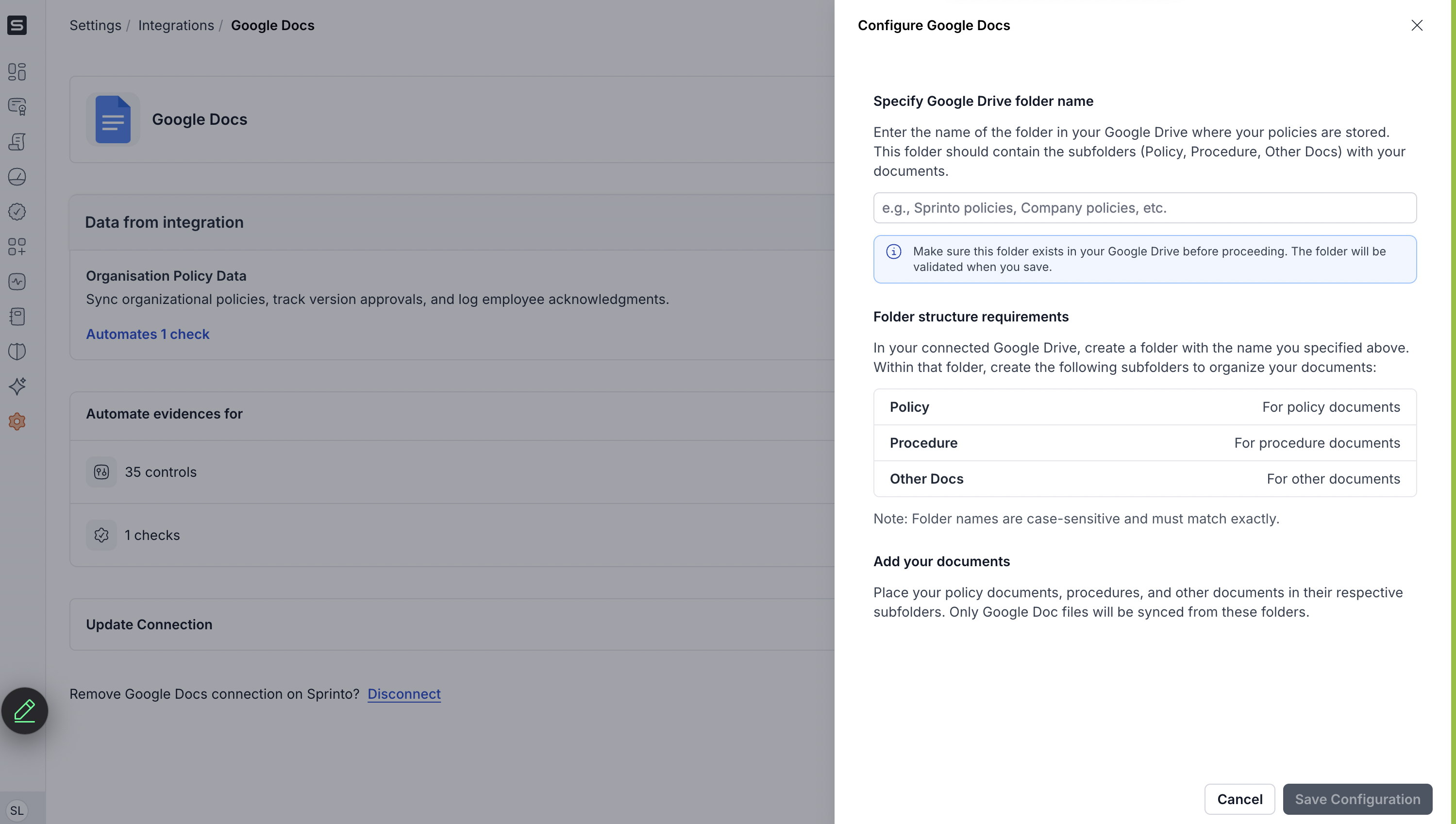Open the add apps grid icon in sidebar
The image size is (1456, 824).
17,247
